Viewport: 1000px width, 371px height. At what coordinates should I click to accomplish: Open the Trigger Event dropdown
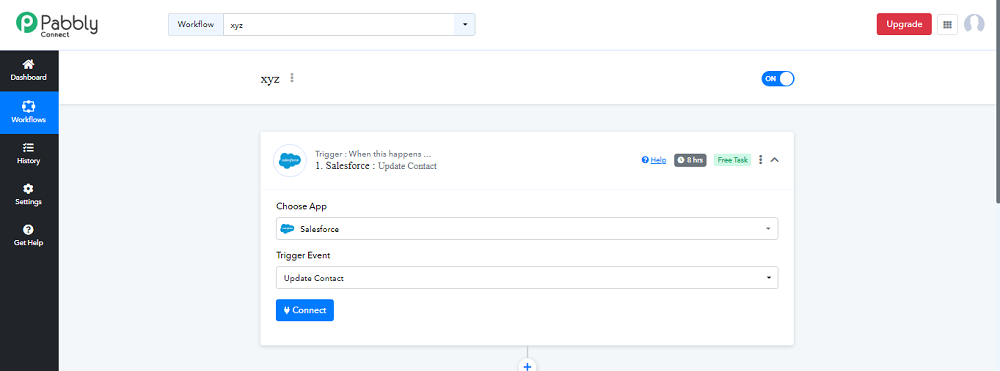(527, 278)
